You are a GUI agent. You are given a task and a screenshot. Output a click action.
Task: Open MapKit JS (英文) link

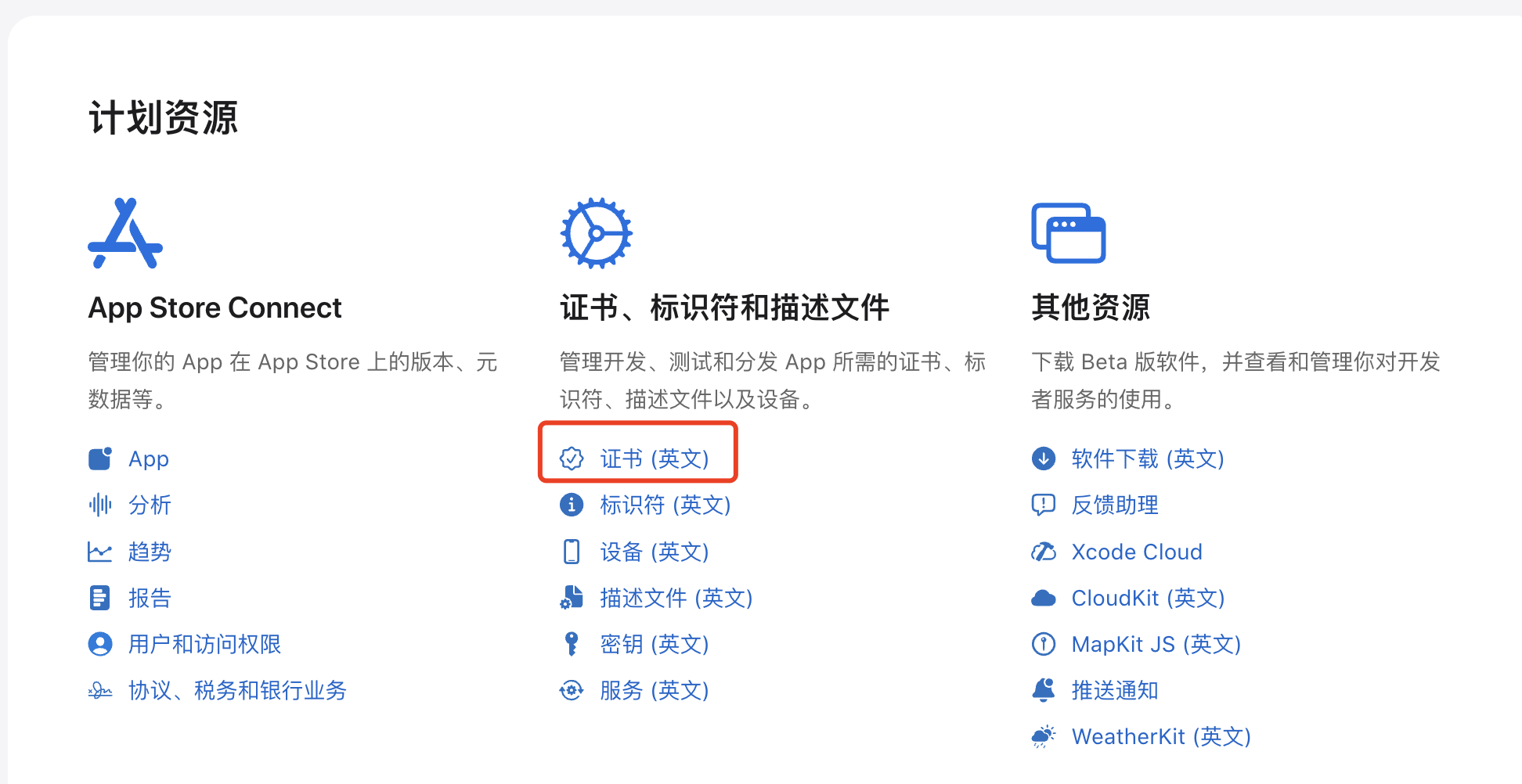[x=1156, y=644]
